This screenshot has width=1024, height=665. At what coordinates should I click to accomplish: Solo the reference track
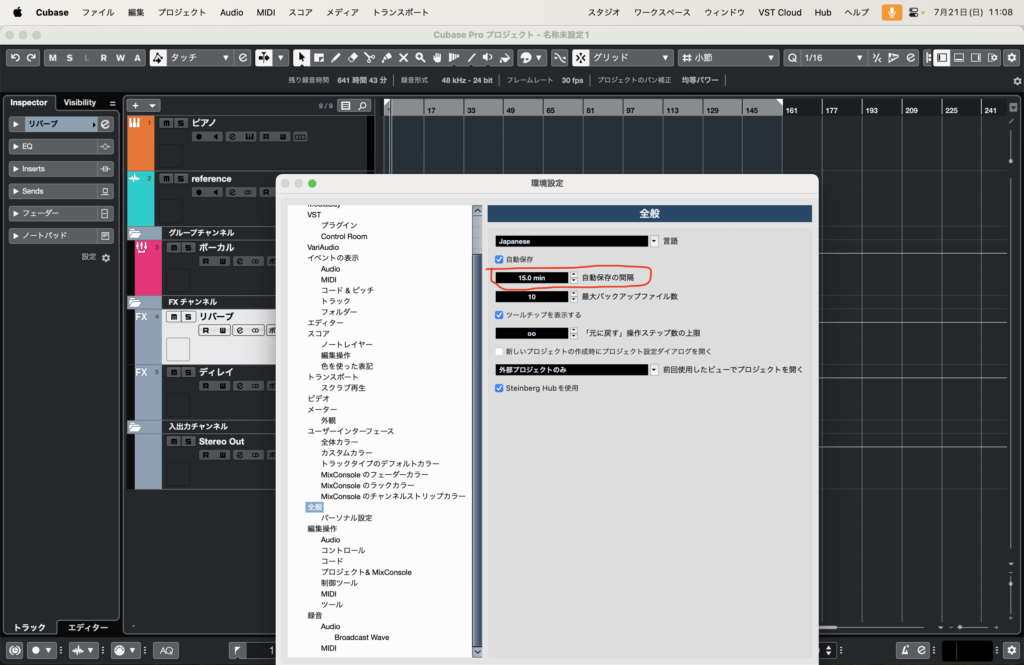click(181, 179)
